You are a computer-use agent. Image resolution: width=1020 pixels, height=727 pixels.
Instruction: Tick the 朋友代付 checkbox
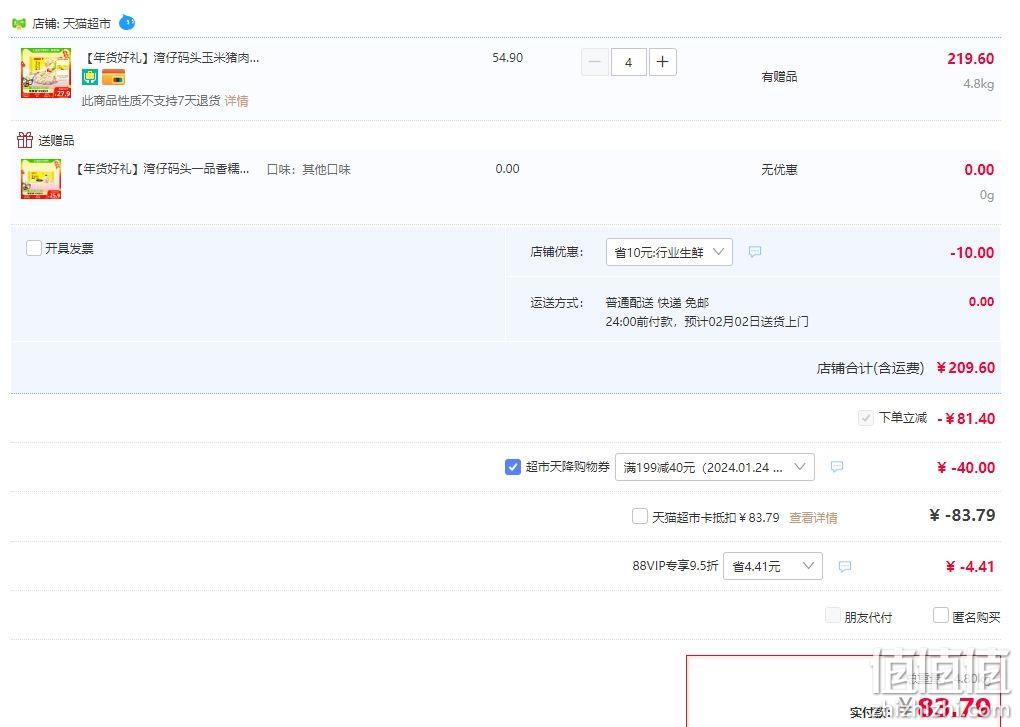coord(833,615)
